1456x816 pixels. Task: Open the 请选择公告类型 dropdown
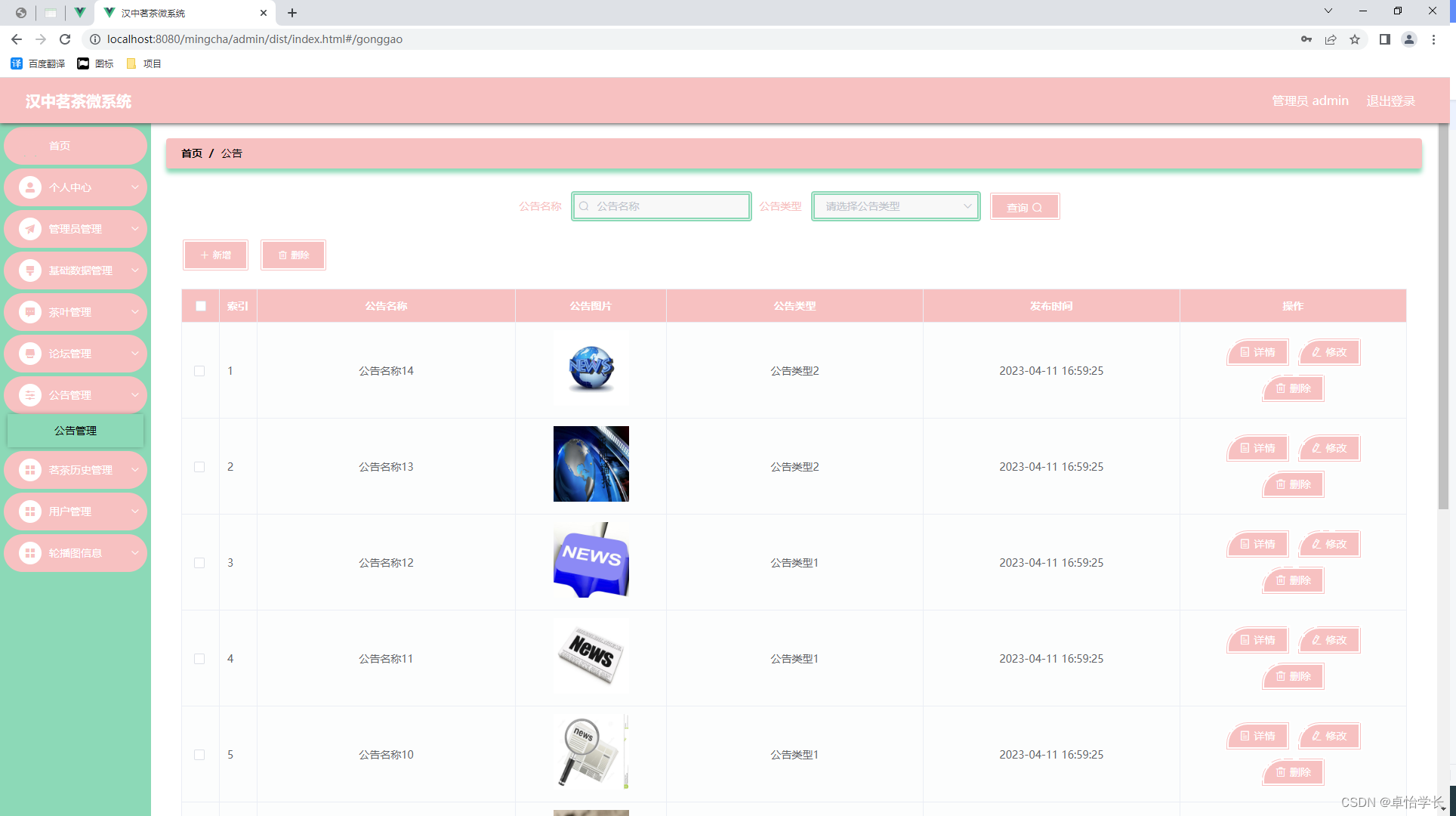[896, 206]
